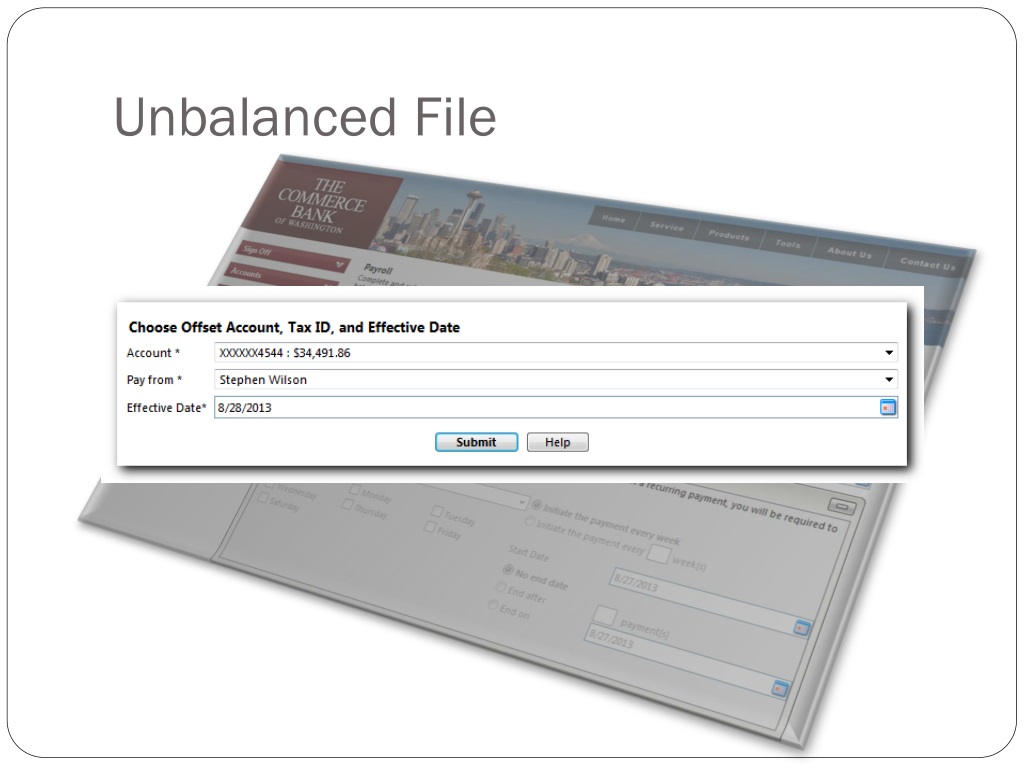
Task: Check the Thursday checkbox
Action: tap(347, 504)
